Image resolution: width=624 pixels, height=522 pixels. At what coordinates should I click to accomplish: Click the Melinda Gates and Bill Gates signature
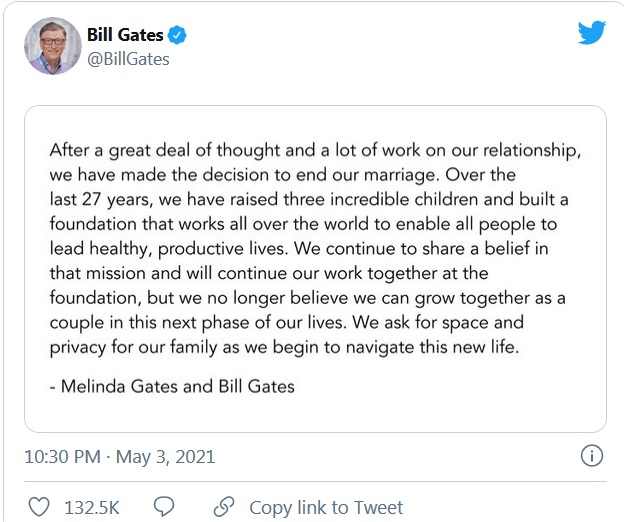coord(172,386)
